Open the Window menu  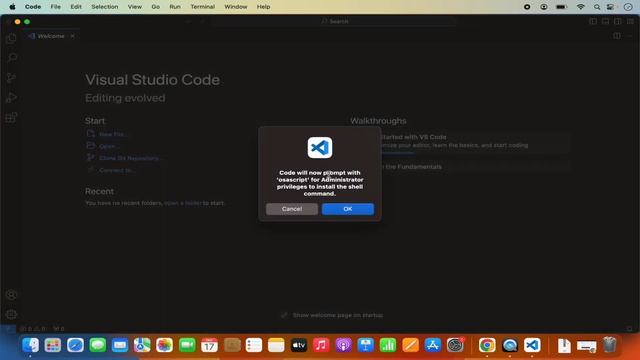click(x=236, y=7)
